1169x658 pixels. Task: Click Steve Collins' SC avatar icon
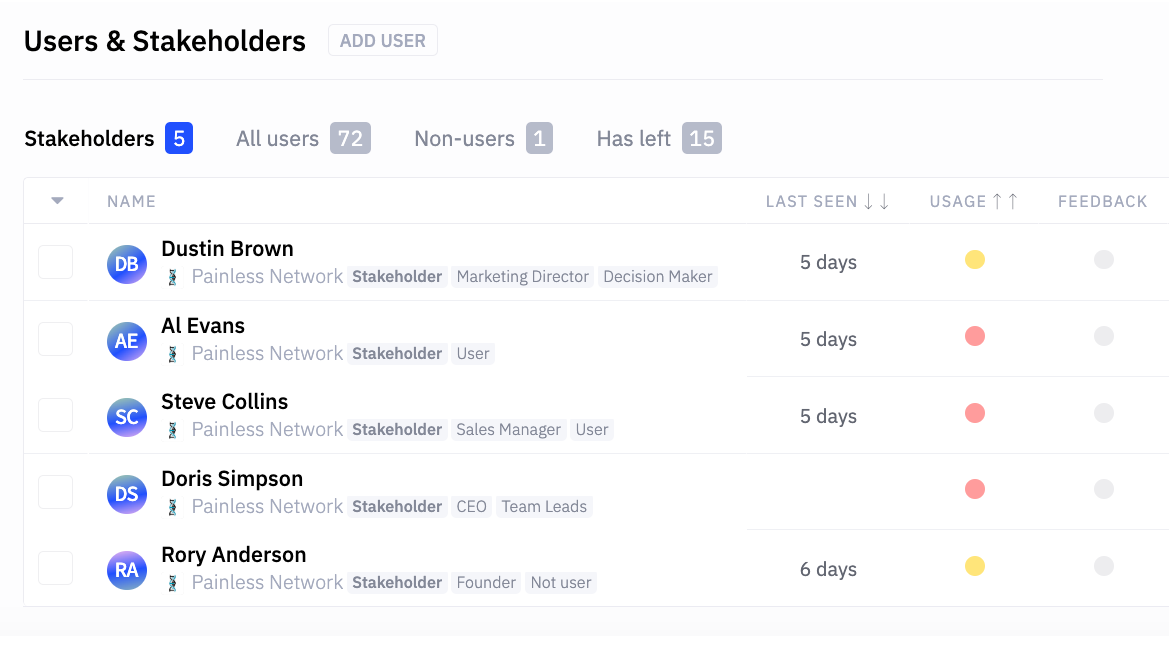[127, 417]
